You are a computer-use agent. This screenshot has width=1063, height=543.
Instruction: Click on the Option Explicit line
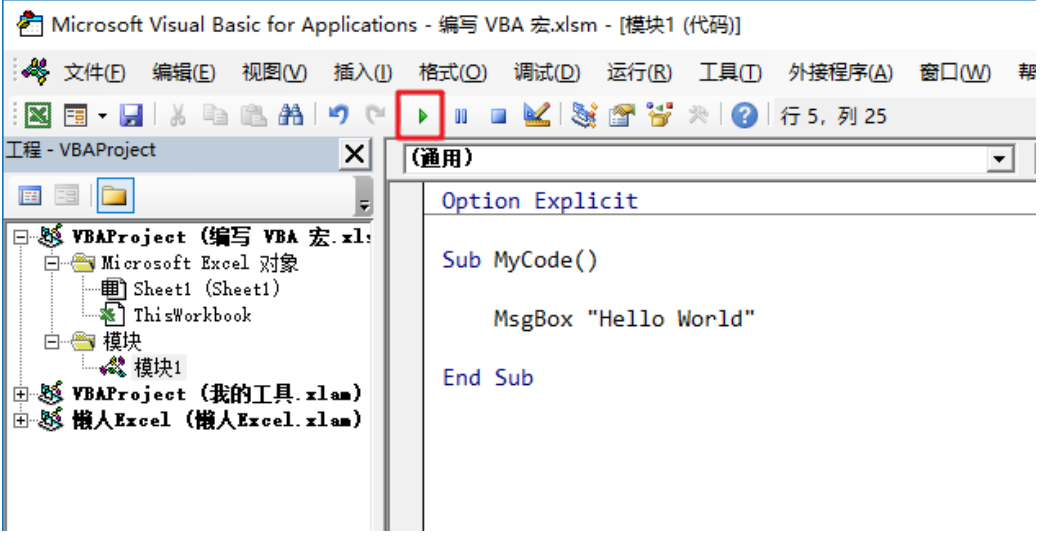[x=540, y=201]
